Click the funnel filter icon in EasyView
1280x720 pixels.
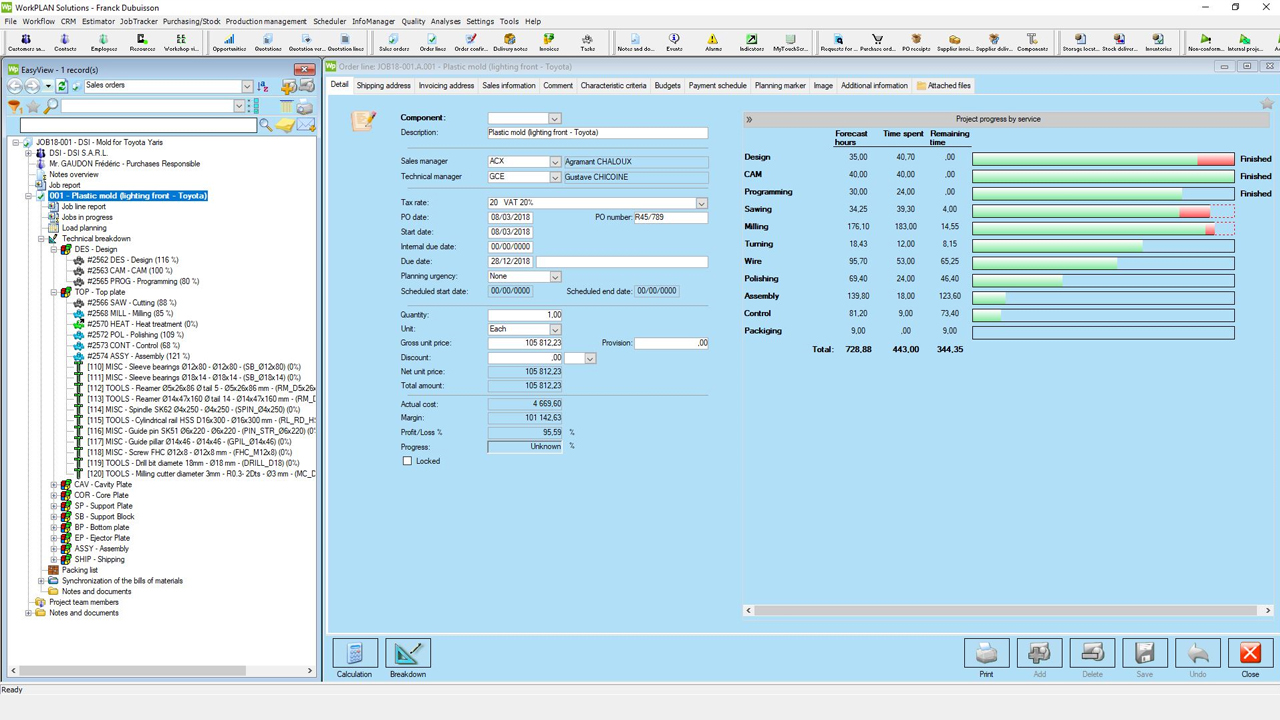(x=15, y=106)
